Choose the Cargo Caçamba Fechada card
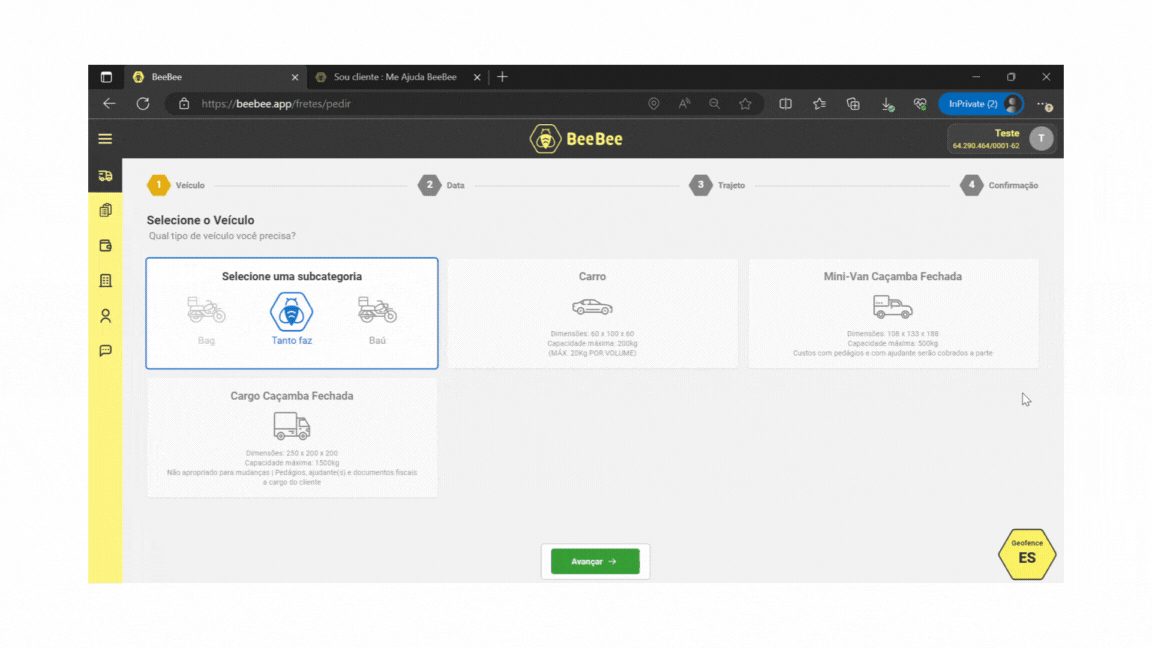Screen dimensions: 1152x648 point(292,438)
